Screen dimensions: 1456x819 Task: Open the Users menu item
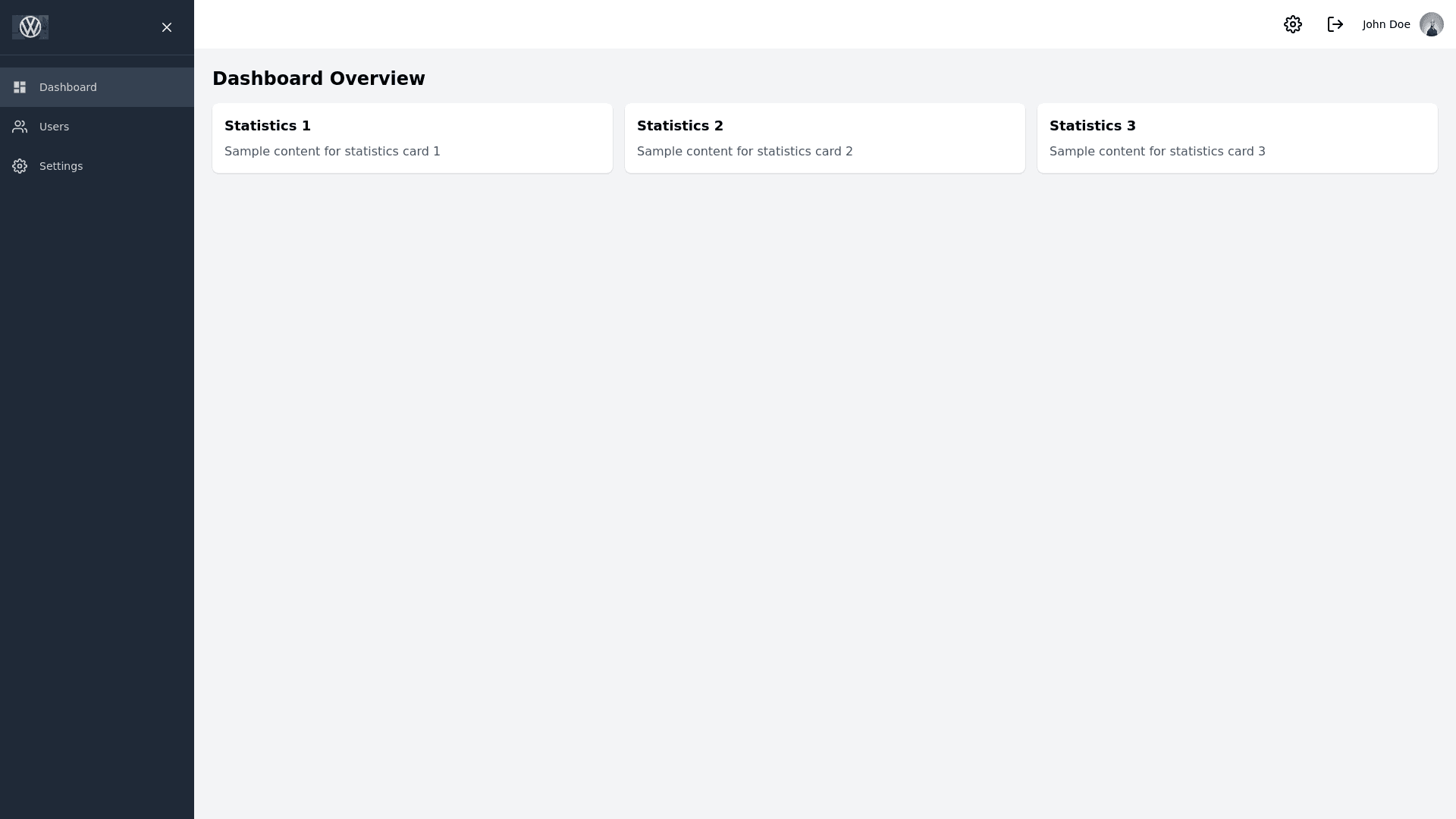click(x=54, y=127)
